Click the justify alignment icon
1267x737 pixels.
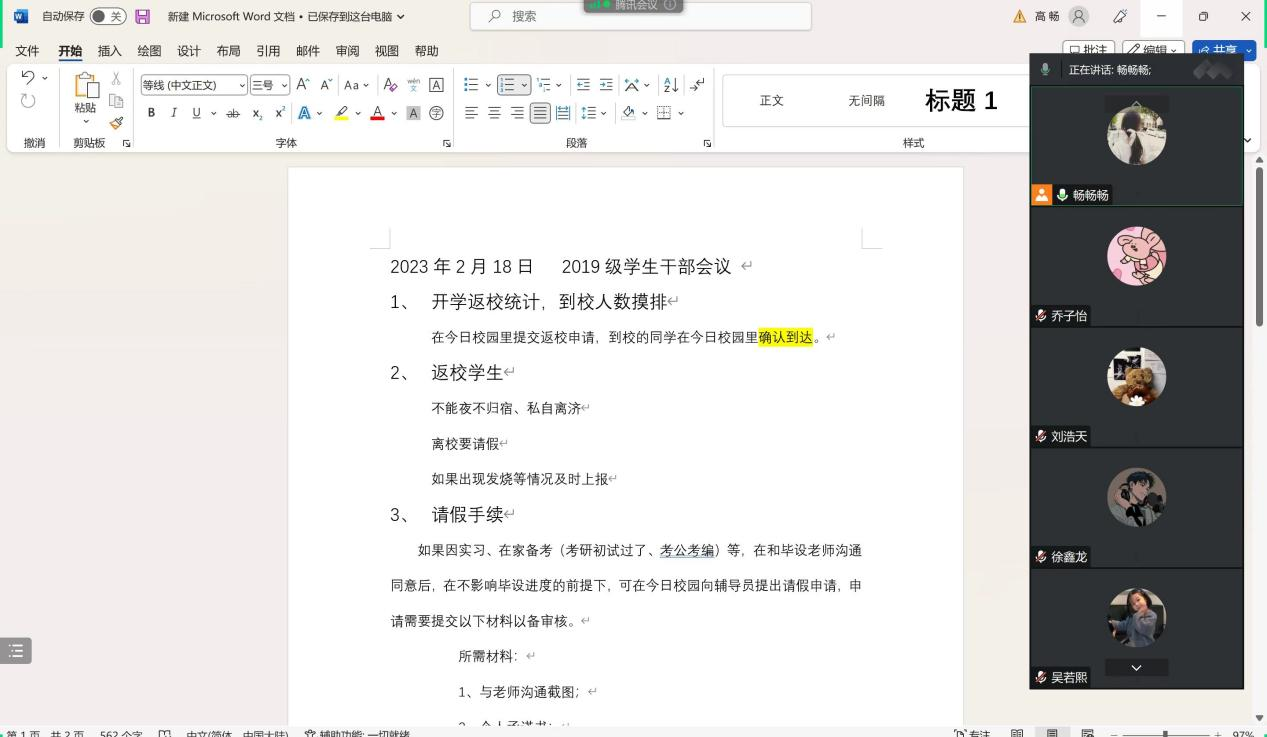click(540, 113)
